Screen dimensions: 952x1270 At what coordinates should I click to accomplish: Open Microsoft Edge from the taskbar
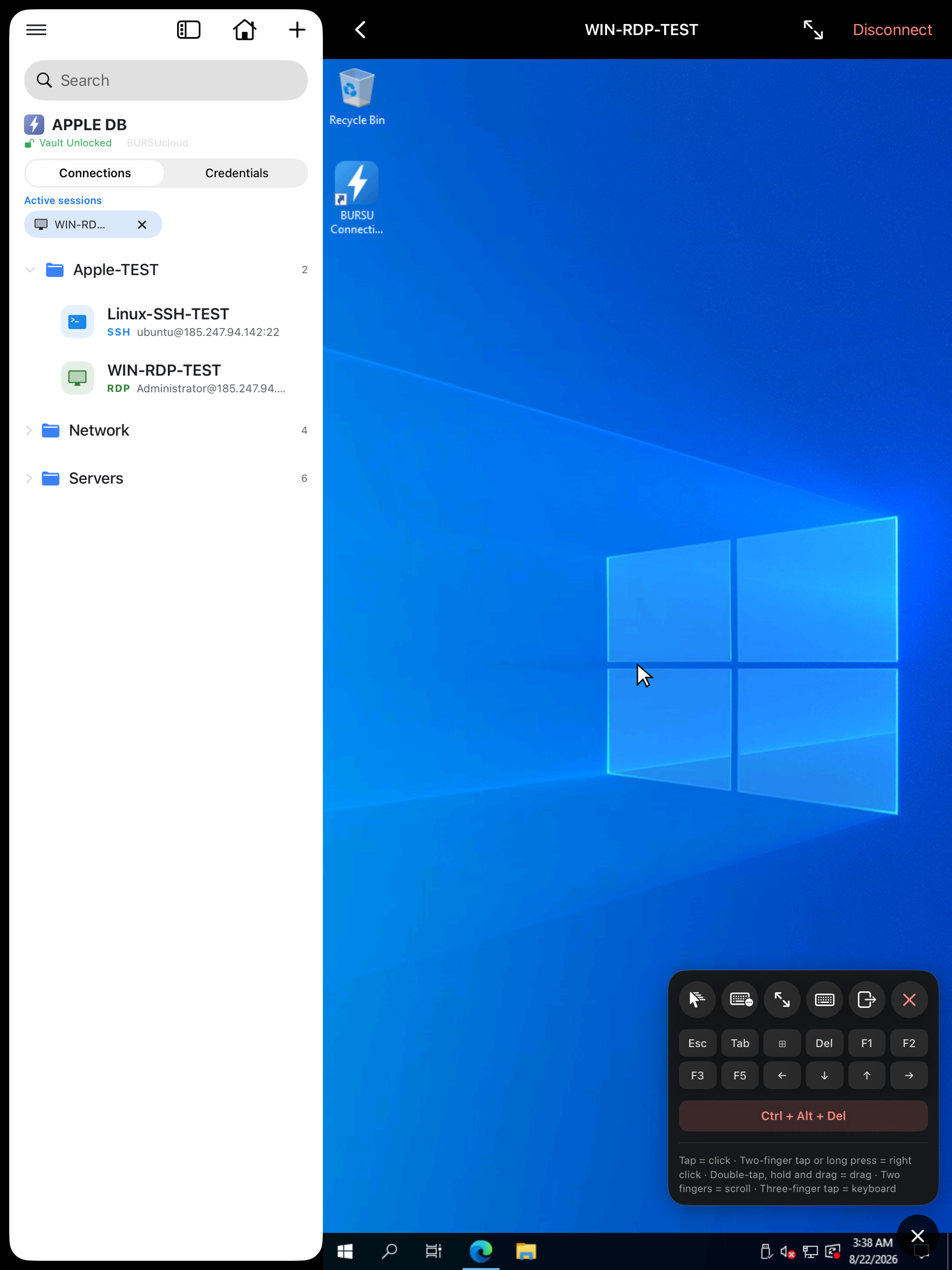tap(481, 1251)
